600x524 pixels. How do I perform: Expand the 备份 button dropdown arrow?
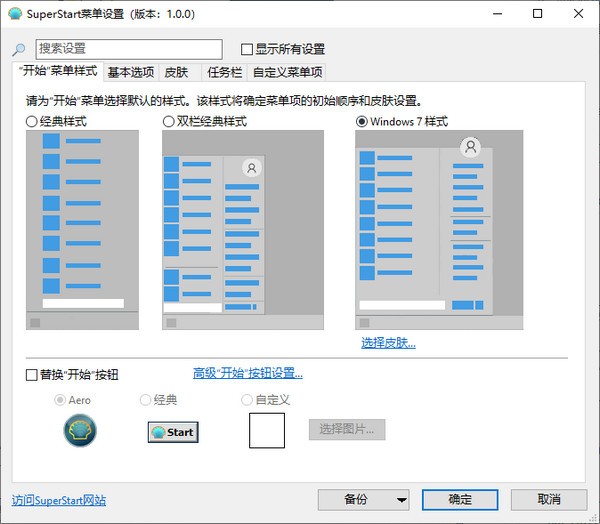click(x=401, y=500)
